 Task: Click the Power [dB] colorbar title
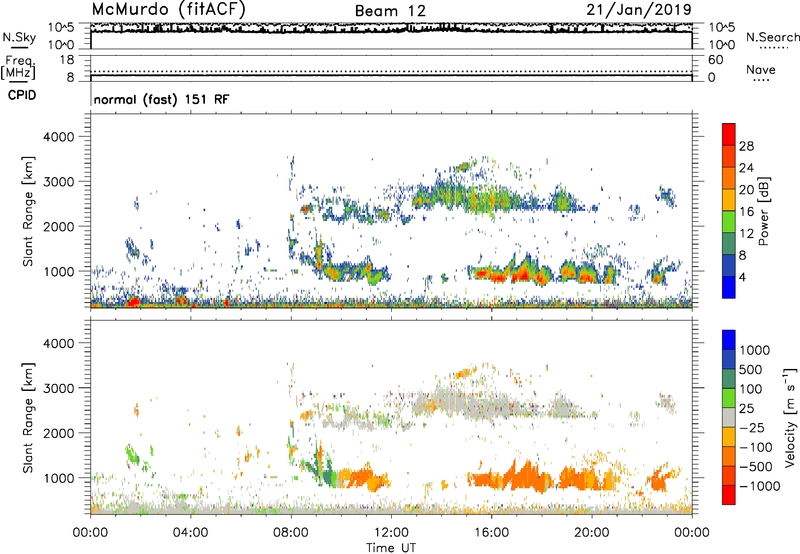764,211
